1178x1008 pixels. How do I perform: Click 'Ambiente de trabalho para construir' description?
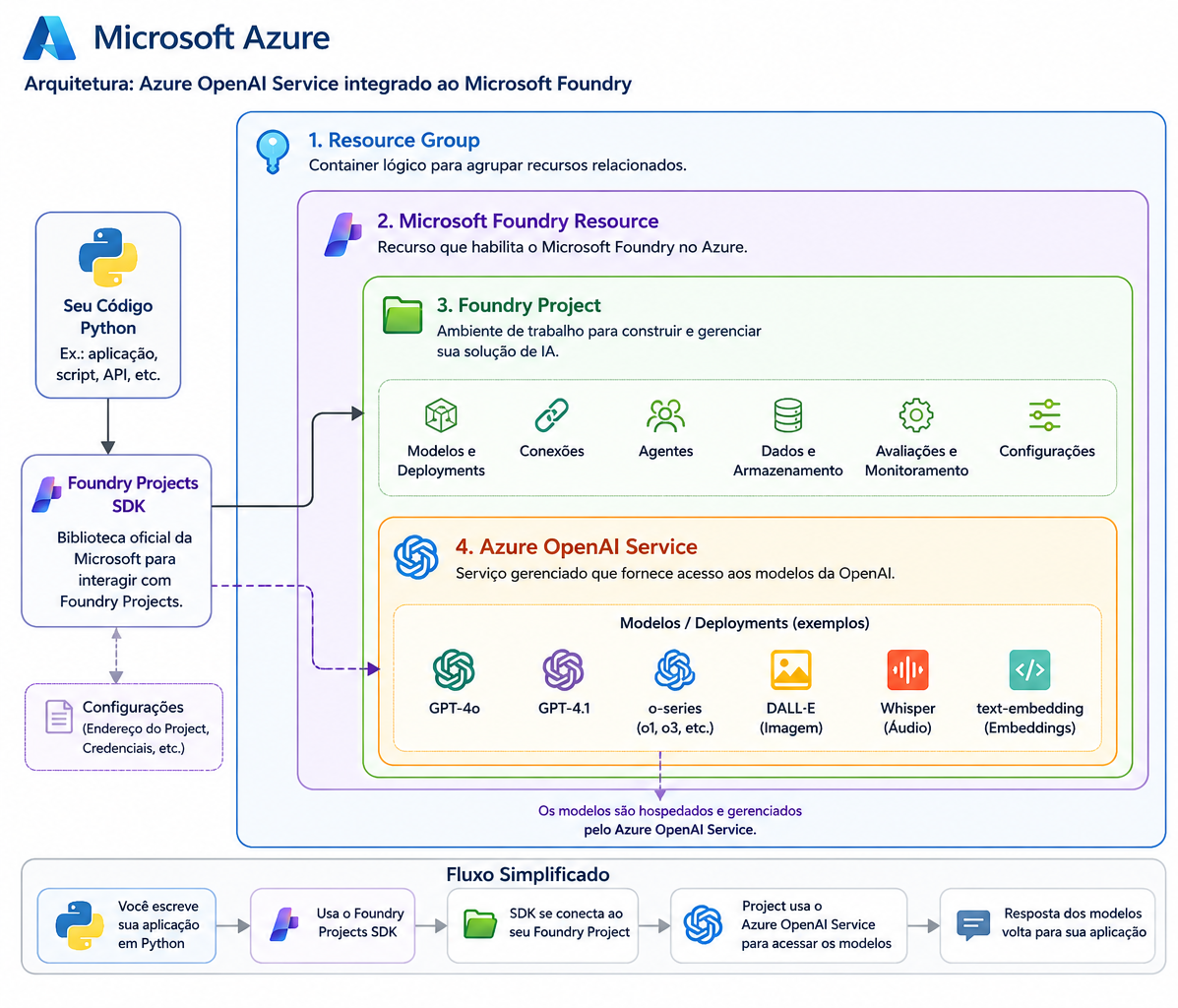598,341
